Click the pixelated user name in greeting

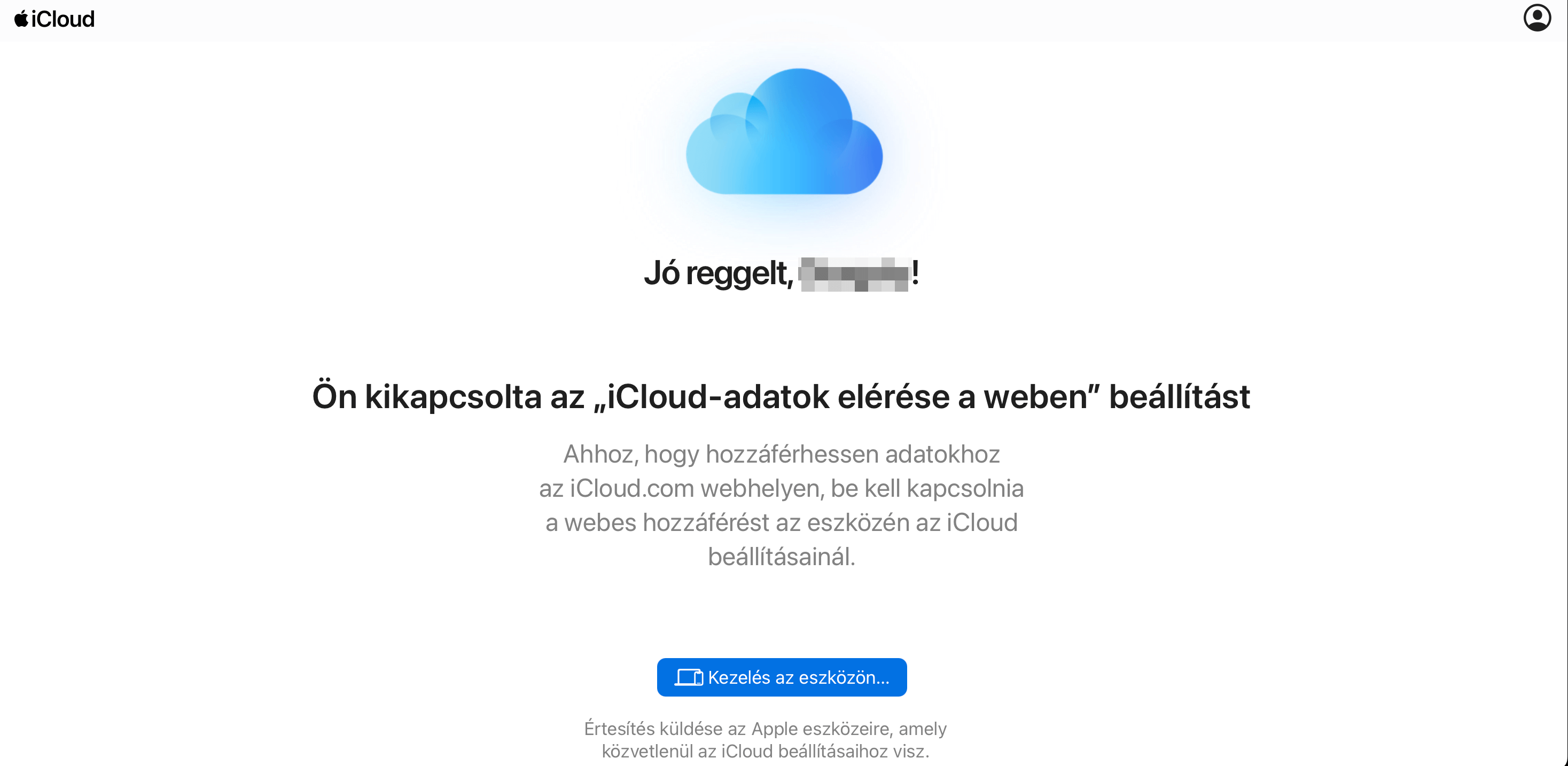(853, 274)
